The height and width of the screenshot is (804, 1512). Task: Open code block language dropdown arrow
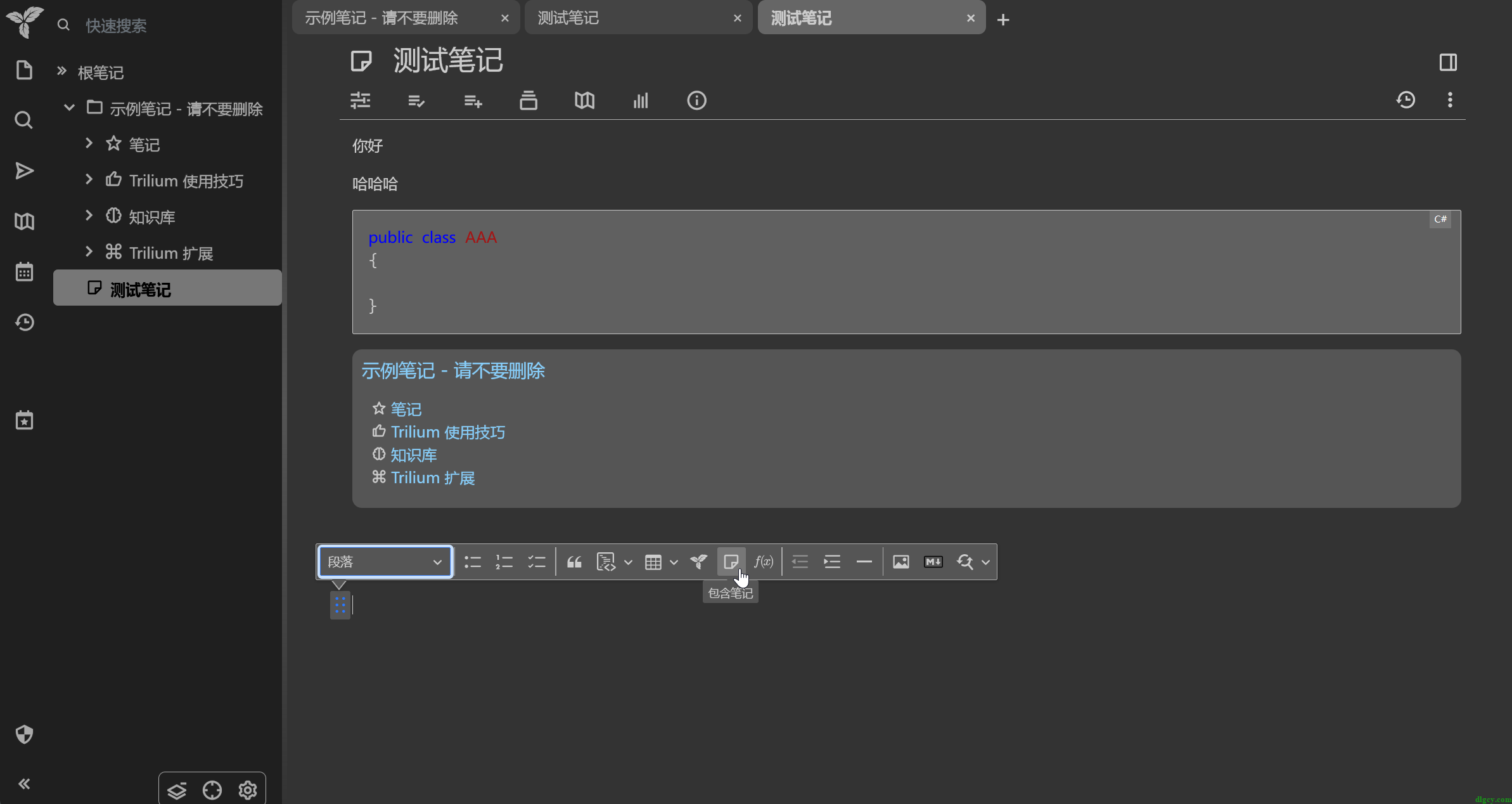pos(628,562)
